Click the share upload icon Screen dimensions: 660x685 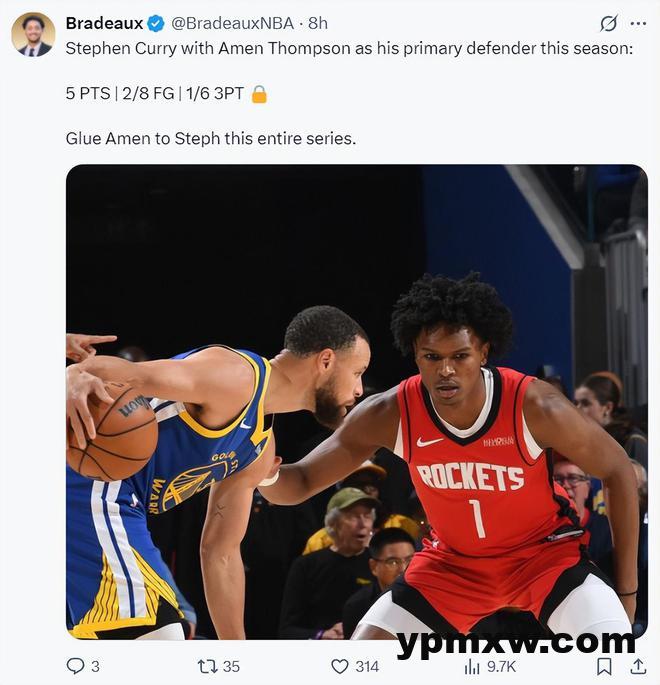pos(638,667)
